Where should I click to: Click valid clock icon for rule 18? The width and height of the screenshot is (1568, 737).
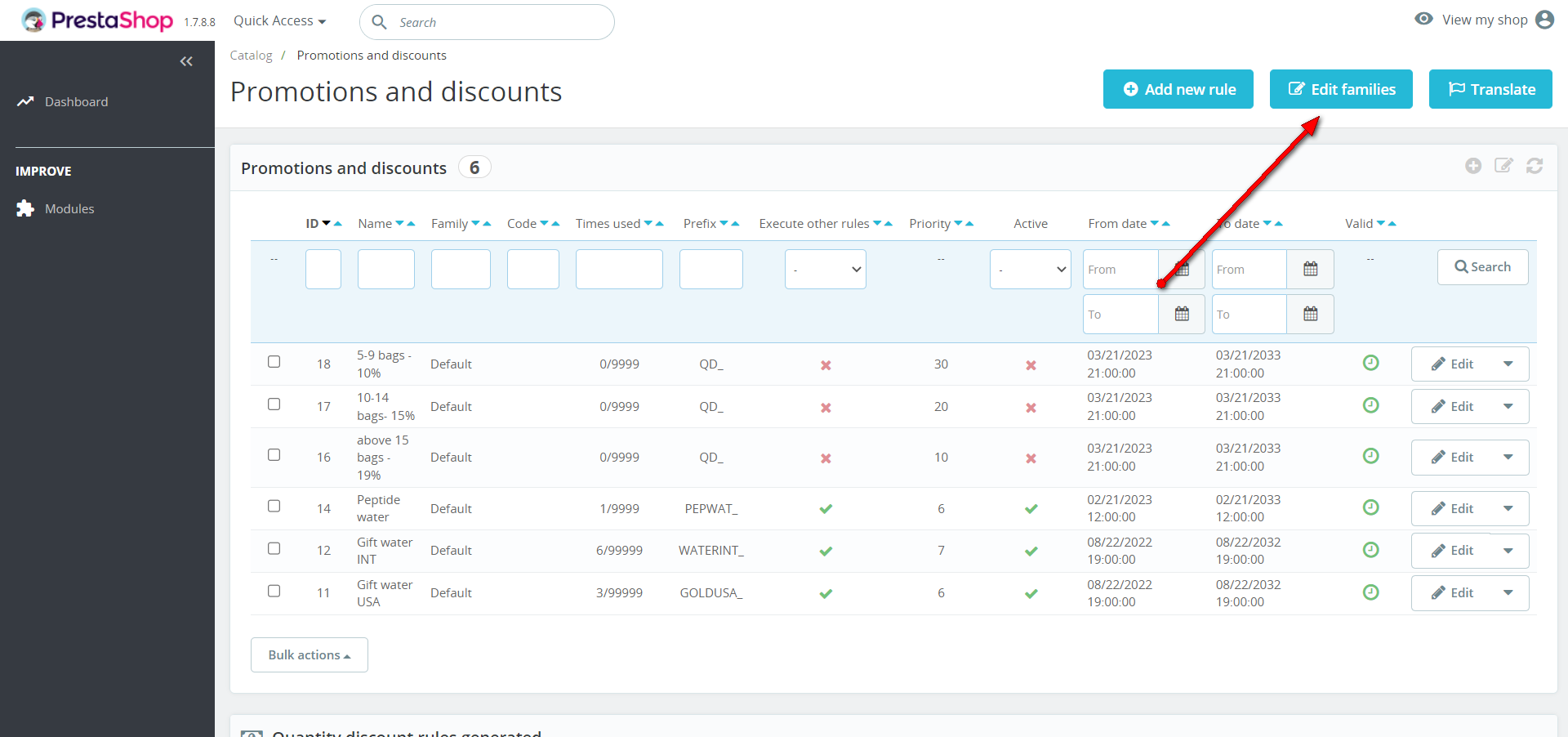pos(1371,363)
